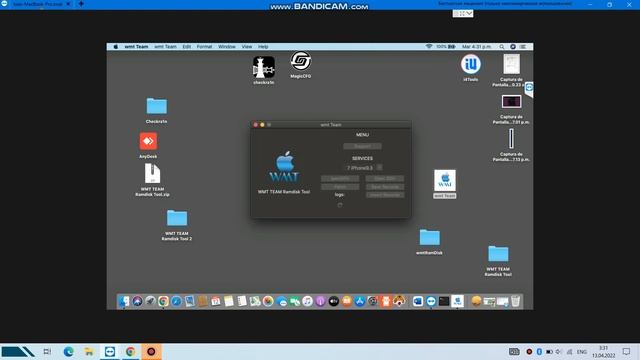
Task: Open Siri from the Mac dock
Action: 137,301
